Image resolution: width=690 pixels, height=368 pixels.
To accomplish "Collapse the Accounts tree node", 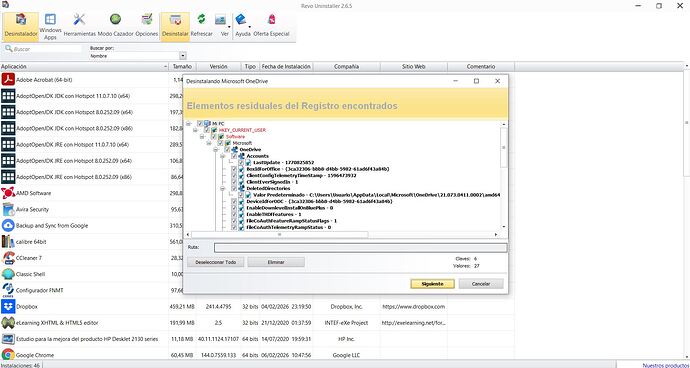I will [x=223, y=156].
